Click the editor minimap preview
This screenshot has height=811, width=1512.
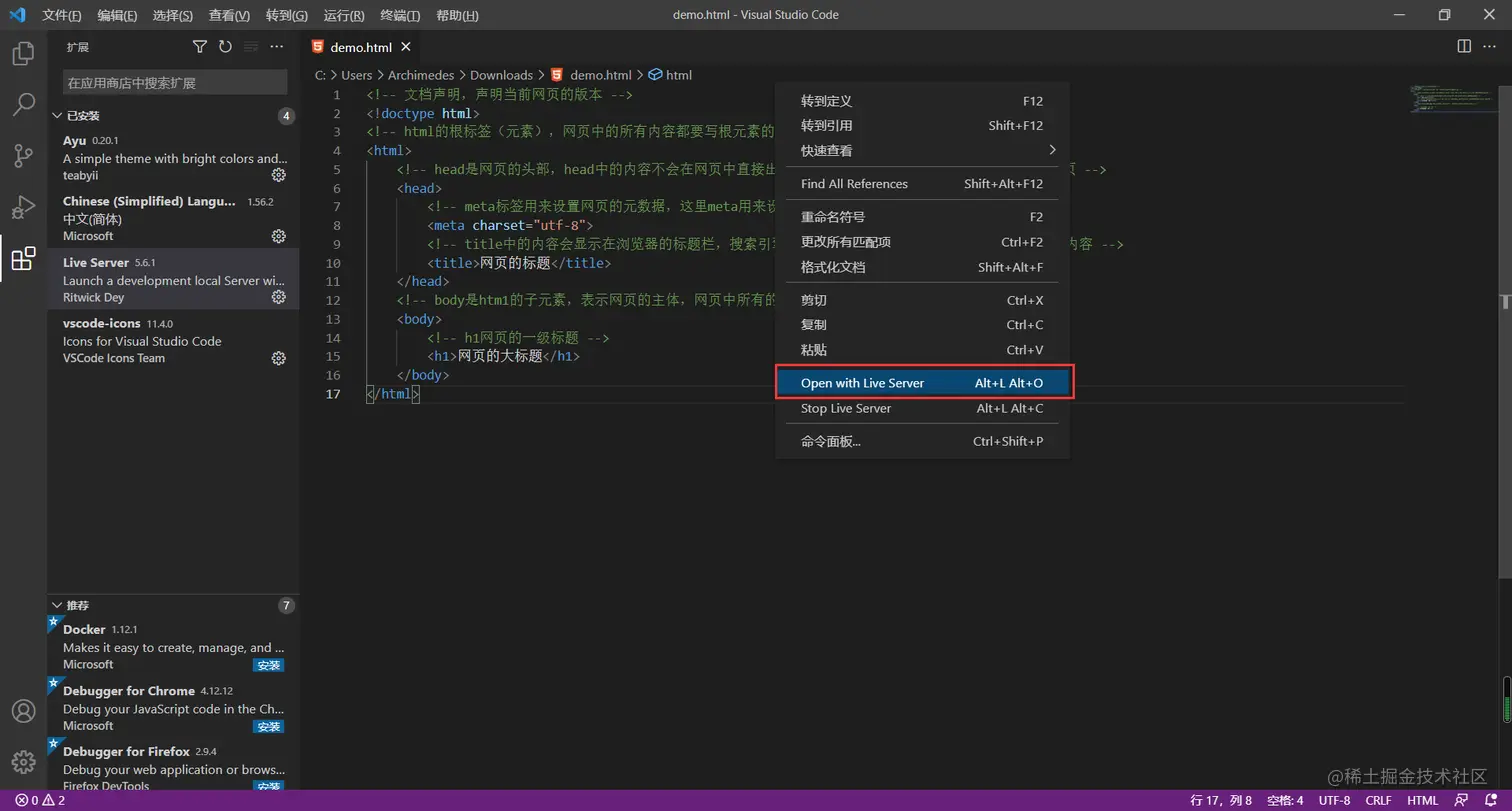point(1452,100)
